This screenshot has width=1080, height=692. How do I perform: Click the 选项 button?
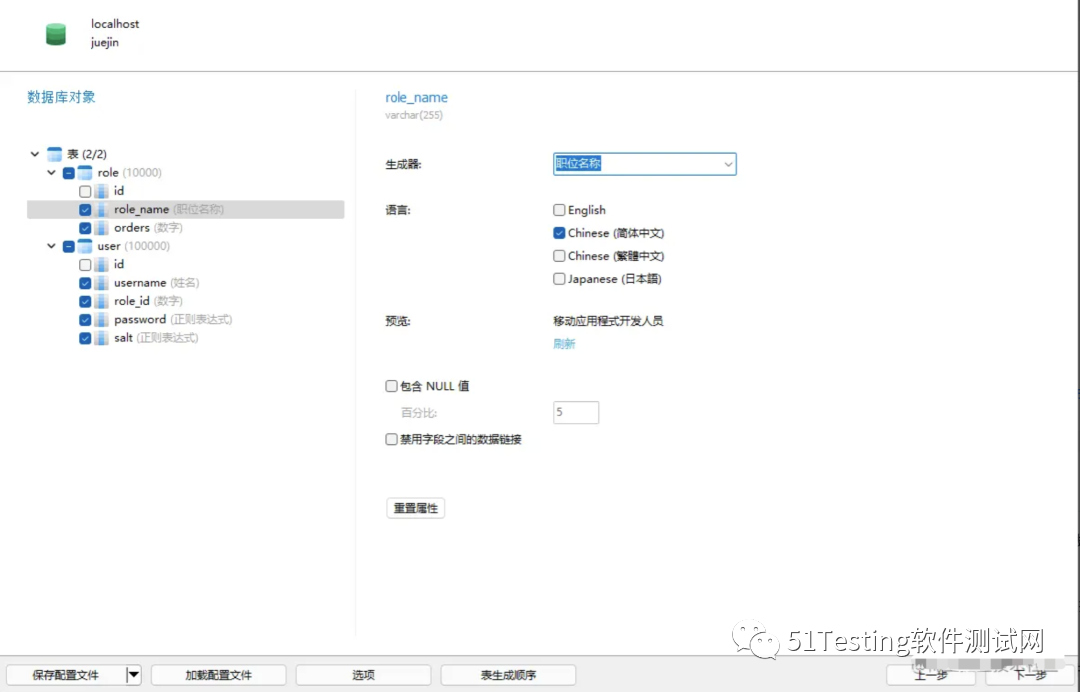click(x=362, y=675)
